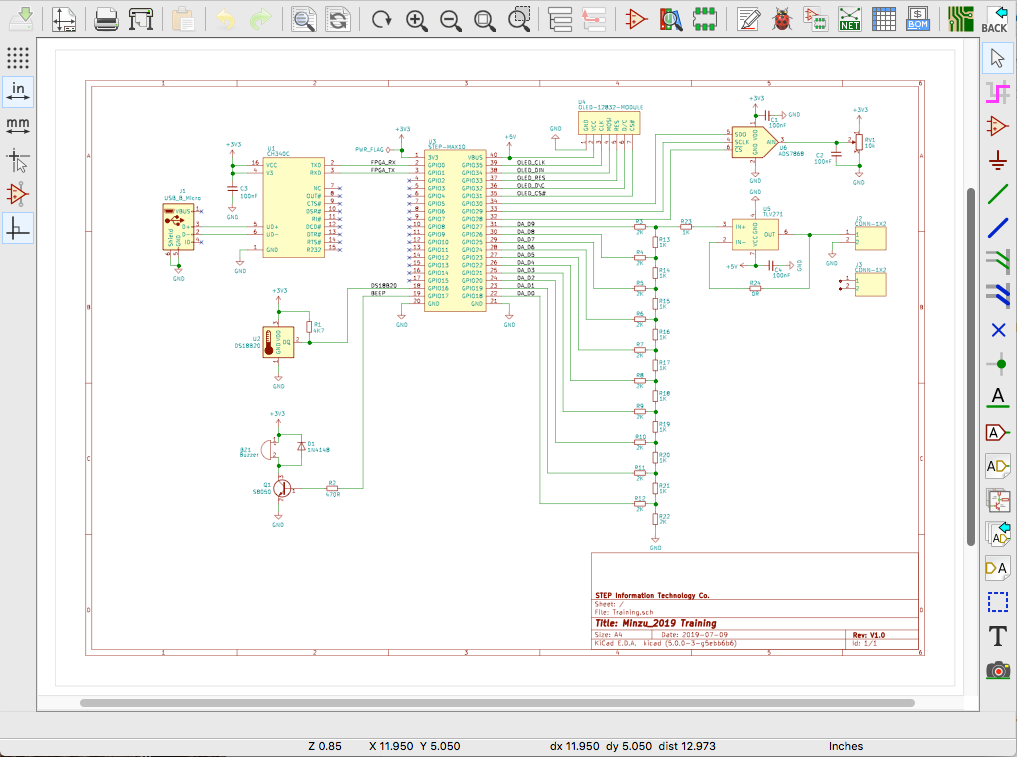Open the symbol editor

tap(636, 19)
